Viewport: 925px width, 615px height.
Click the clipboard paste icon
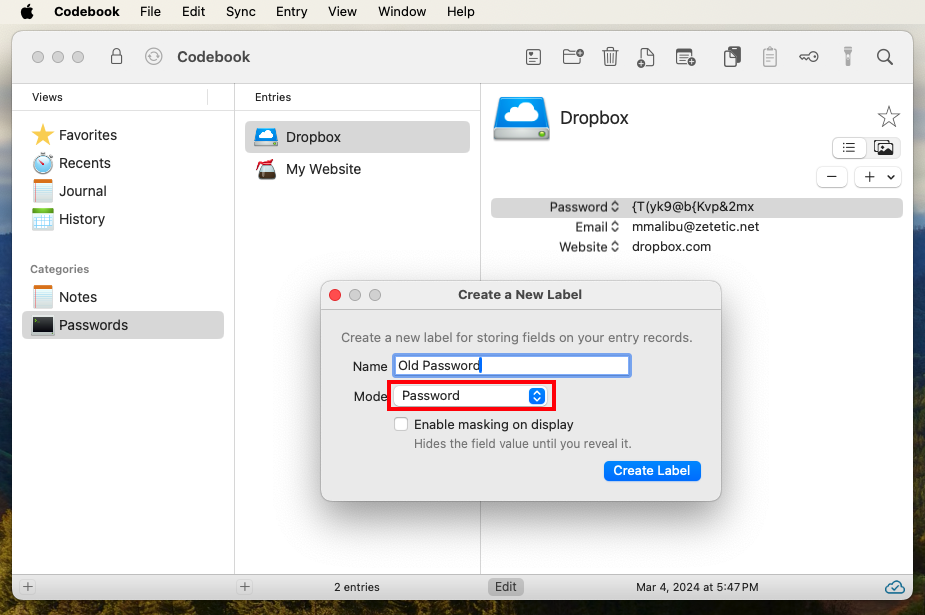769,57
